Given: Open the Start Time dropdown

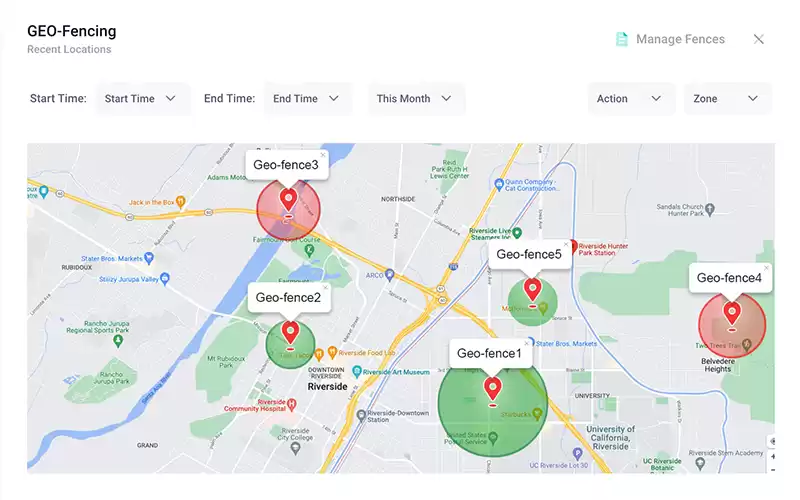Looking at the screenshot, I should tap(141, 99).
